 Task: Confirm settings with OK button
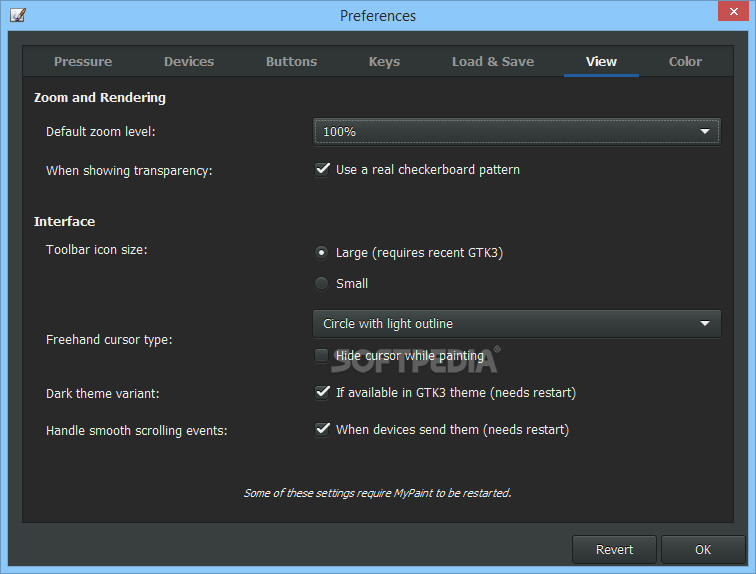[703, 549]
